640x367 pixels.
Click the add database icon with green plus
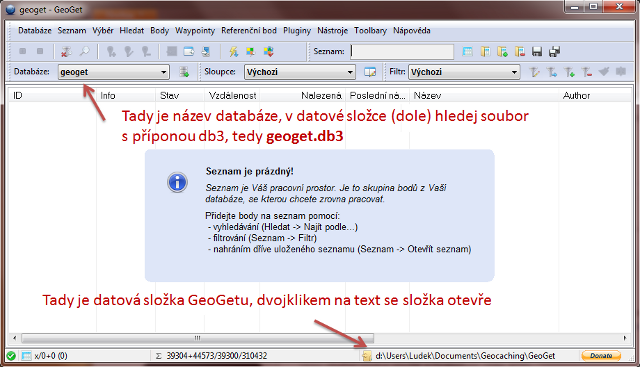point(184,72)
